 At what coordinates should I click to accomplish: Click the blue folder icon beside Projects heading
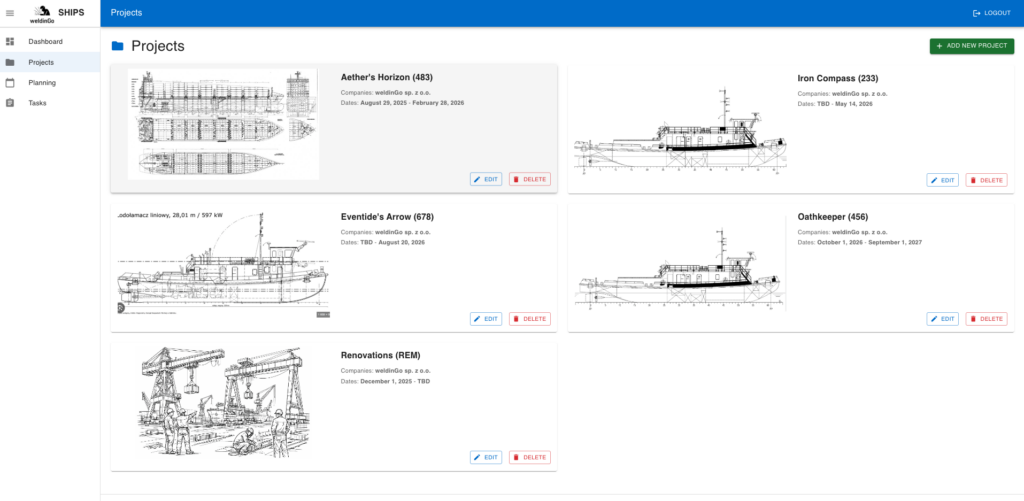118,46
